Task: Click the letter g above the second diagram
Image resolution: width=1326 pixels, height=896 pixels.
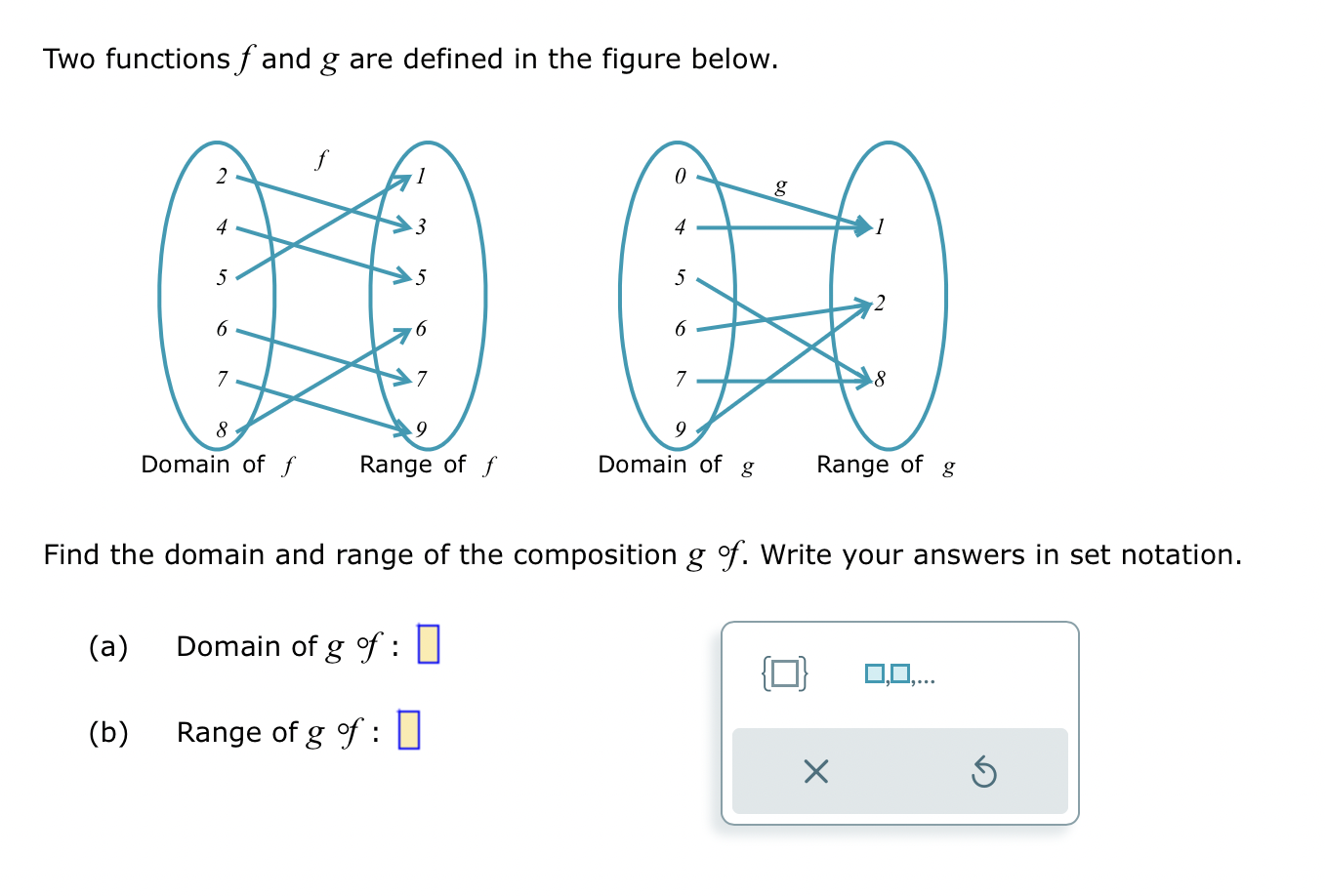Action: (779, 185)
